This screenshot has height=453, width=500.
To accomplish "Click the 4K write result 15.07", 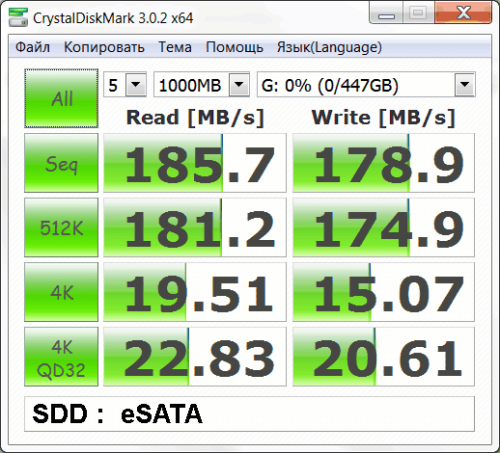I will (383, 292).
